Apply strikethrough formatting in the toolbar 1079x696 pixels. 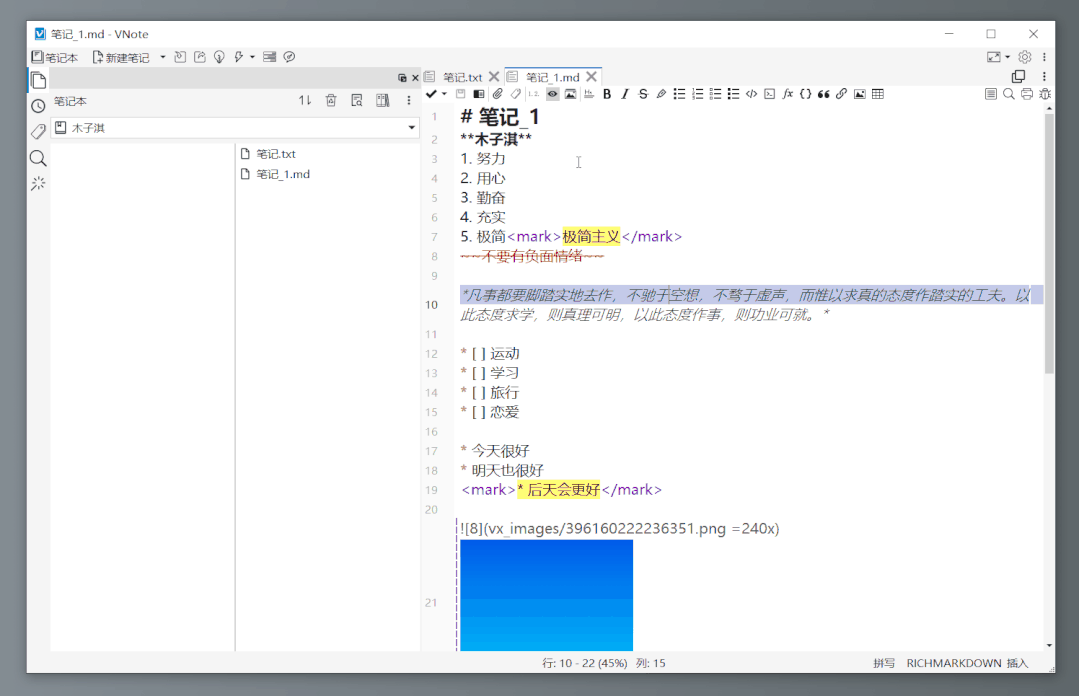643,94
